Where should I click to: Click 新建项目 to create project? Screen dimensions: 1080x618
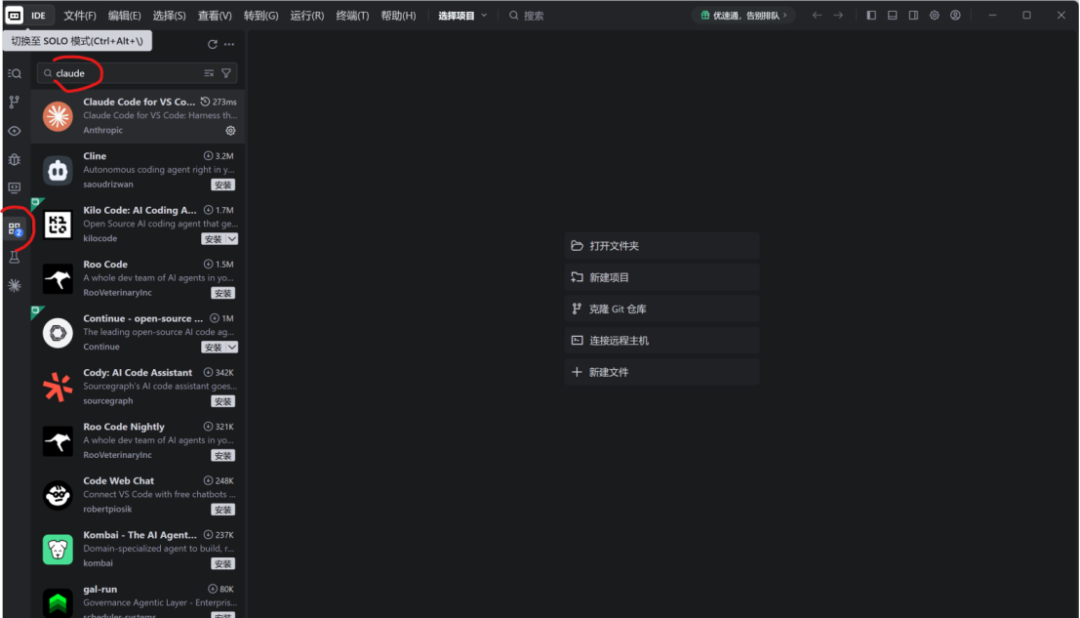662,278
